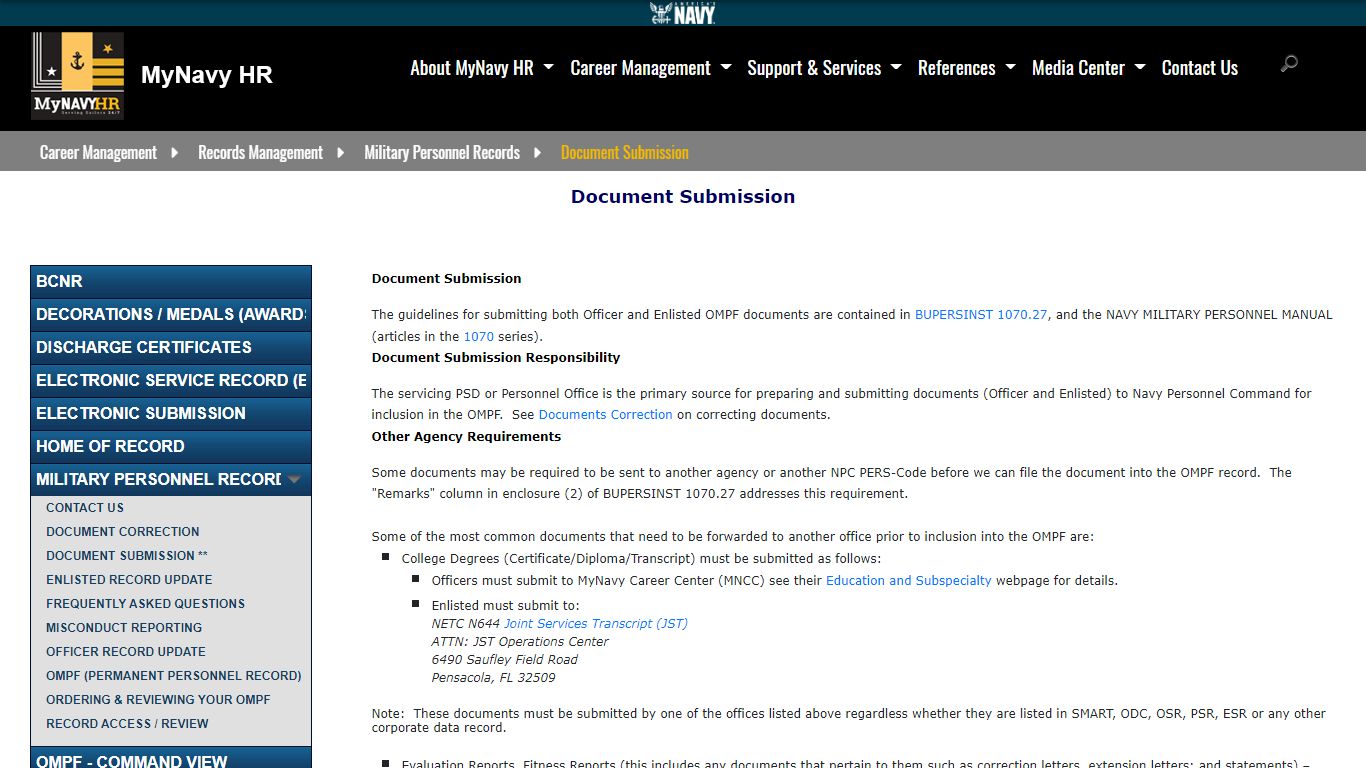Open sidebar Contact Us link
The width and height of the screenshot is (1366, 768).
(x=85, y=508)
